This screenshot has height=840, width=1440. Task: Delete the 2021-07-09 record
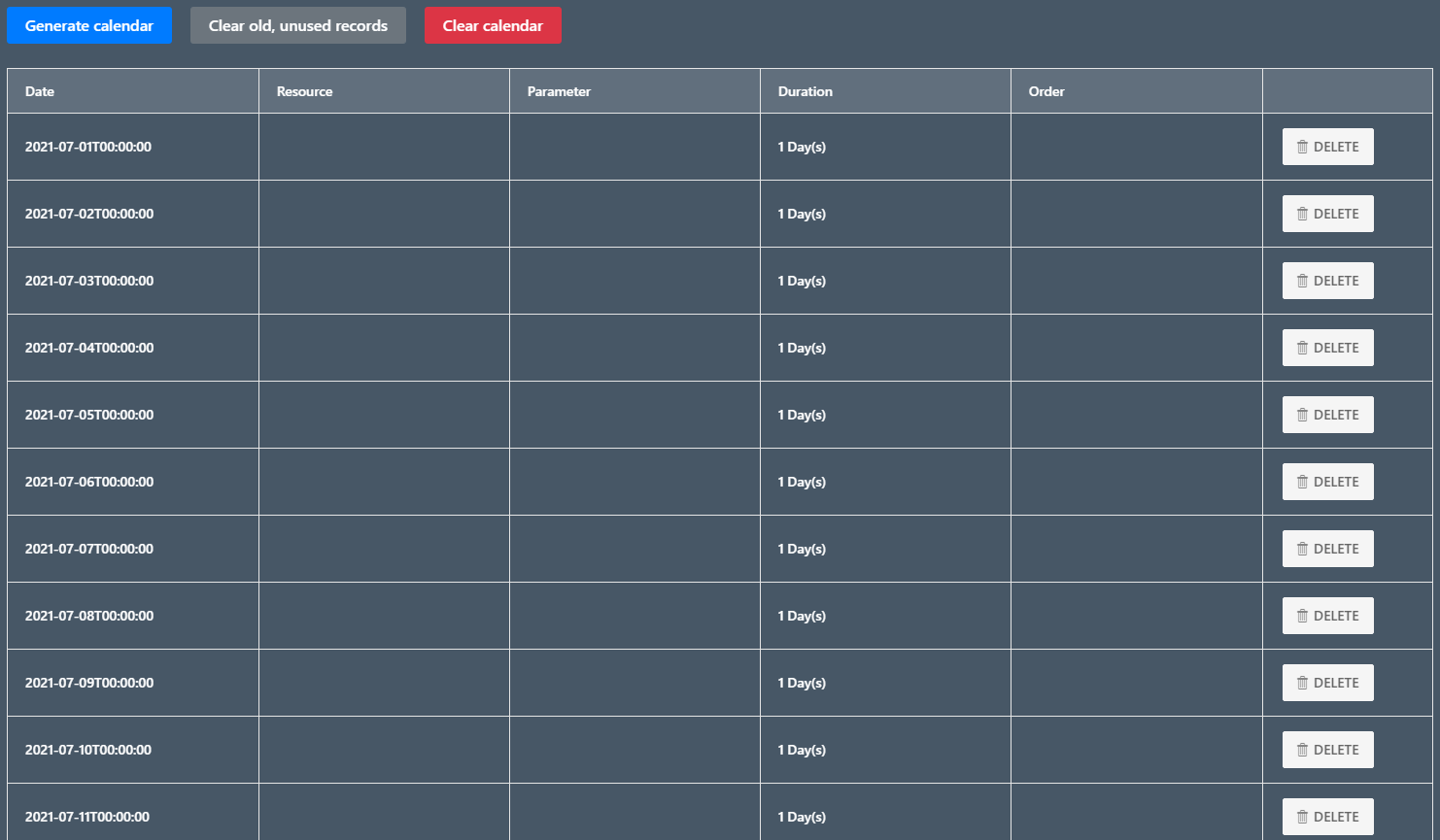(x=1327, y=683)
